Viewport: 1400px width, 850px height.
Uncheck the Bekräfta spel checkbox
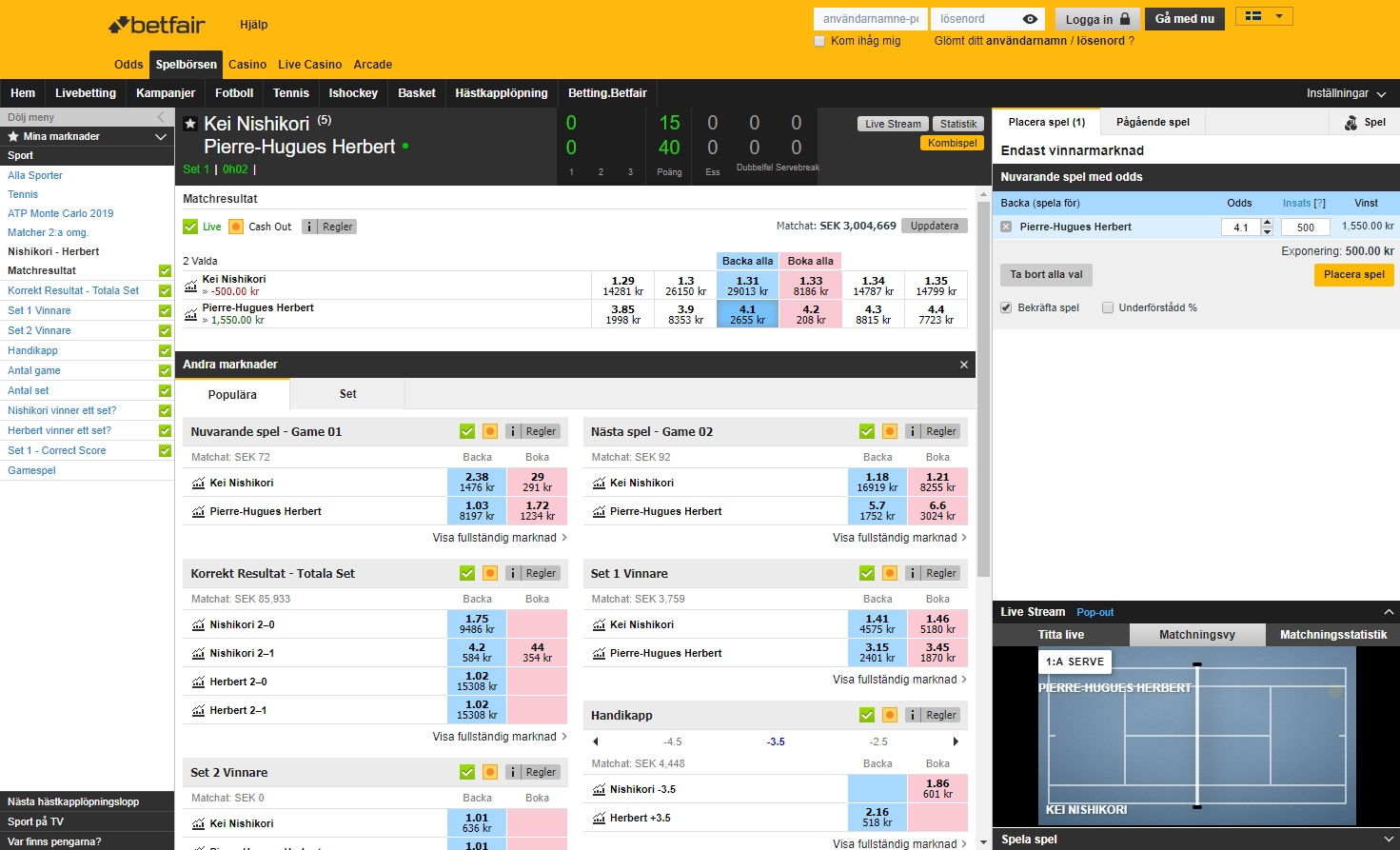pyautogui.click(x=1006, y=306)
